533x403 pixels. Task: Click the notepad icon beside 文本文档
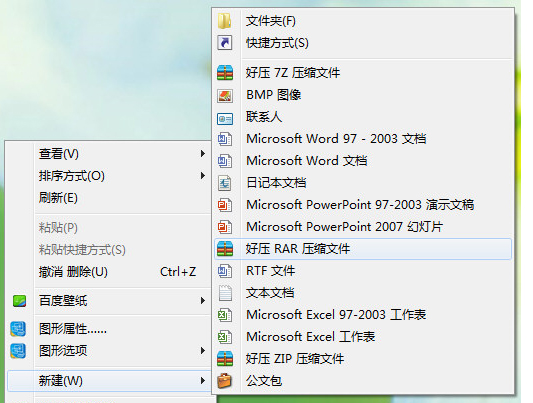pyautogui.click(x=225, y=293)
